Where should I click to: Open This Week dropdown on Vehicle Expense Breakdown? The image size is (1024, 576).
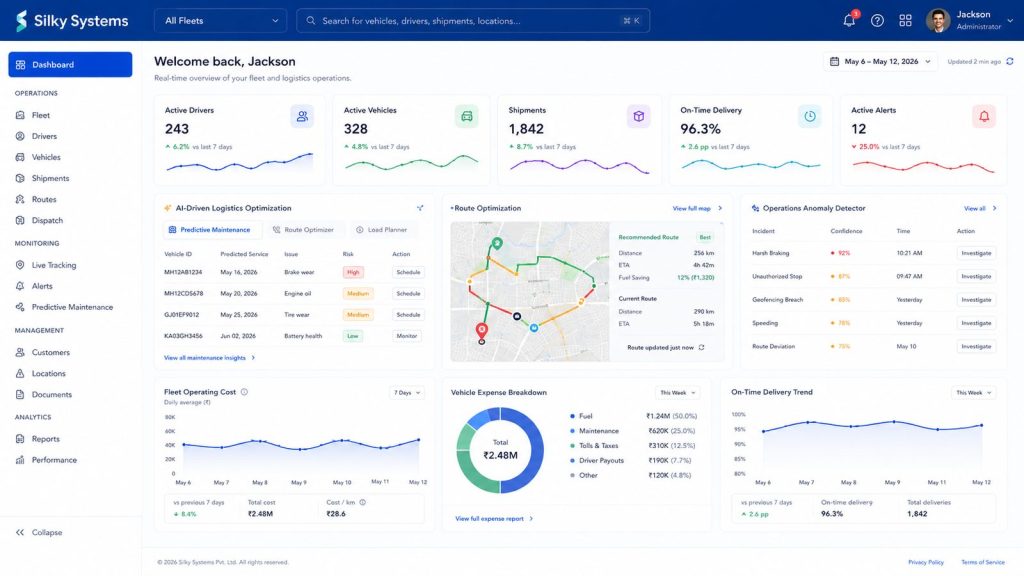pyautogui.click(x=678, y=392)
